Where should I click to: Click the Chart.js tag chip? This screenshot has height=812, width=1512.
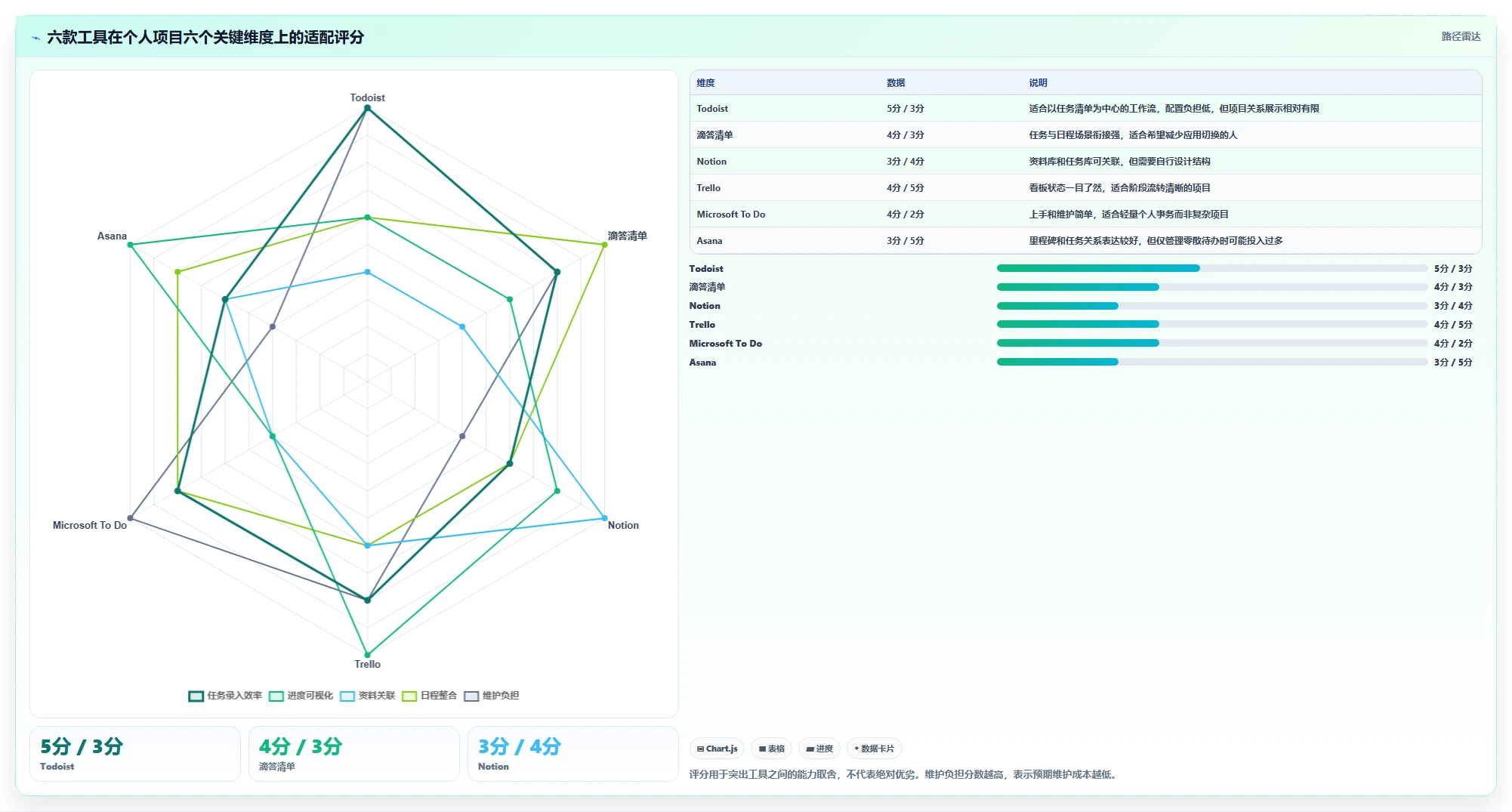pyautogui.click(x=717, y=749)
